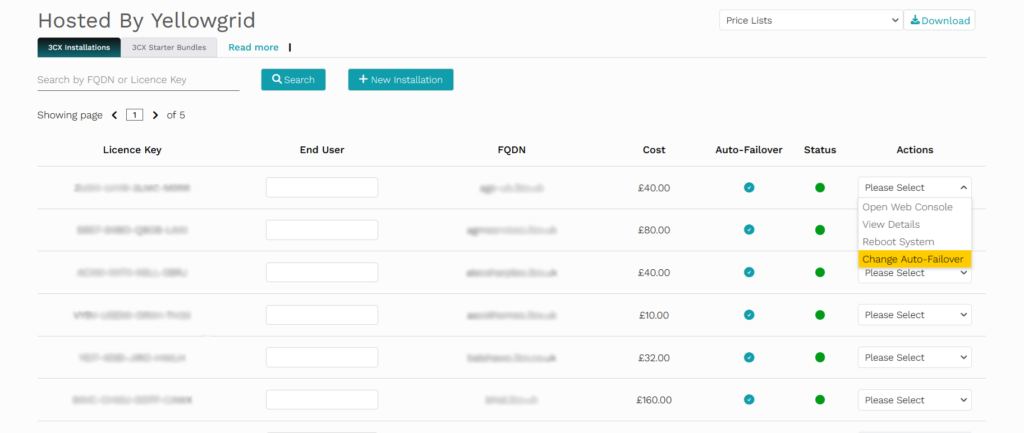Toggle Auto-Failover check in £10.00 row
The image size is (1024, 433).
pos(748,315)
